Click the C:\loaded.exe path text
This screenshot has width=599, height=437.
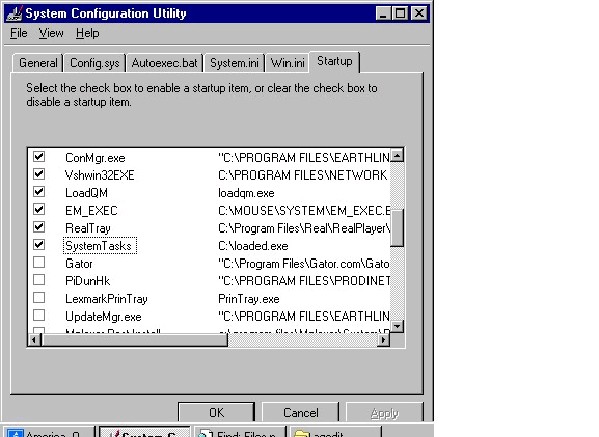253,246
